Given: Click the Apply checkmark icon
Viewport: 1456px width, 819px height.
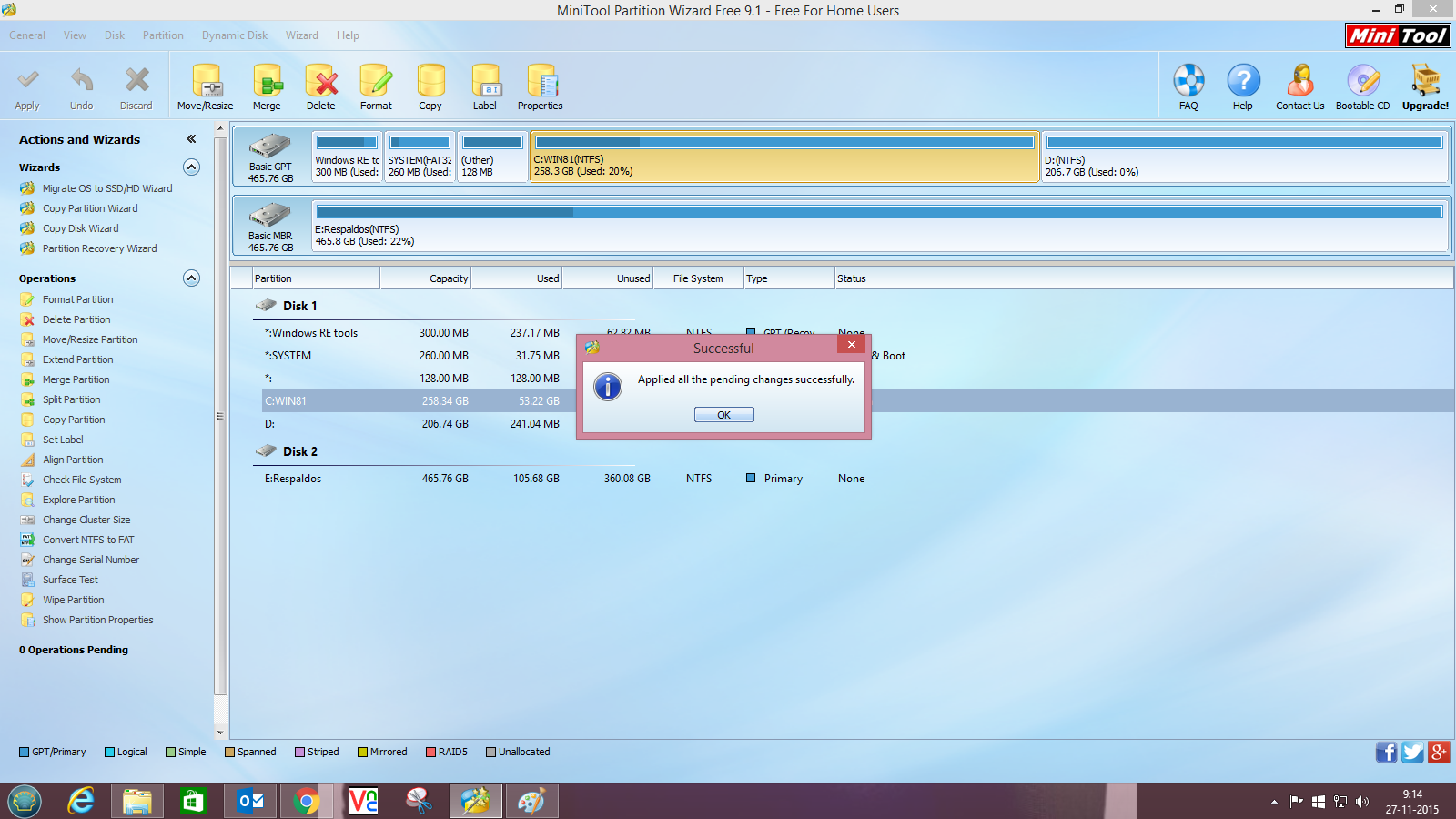Looking at the screenshot, I should tap(27, 80).
